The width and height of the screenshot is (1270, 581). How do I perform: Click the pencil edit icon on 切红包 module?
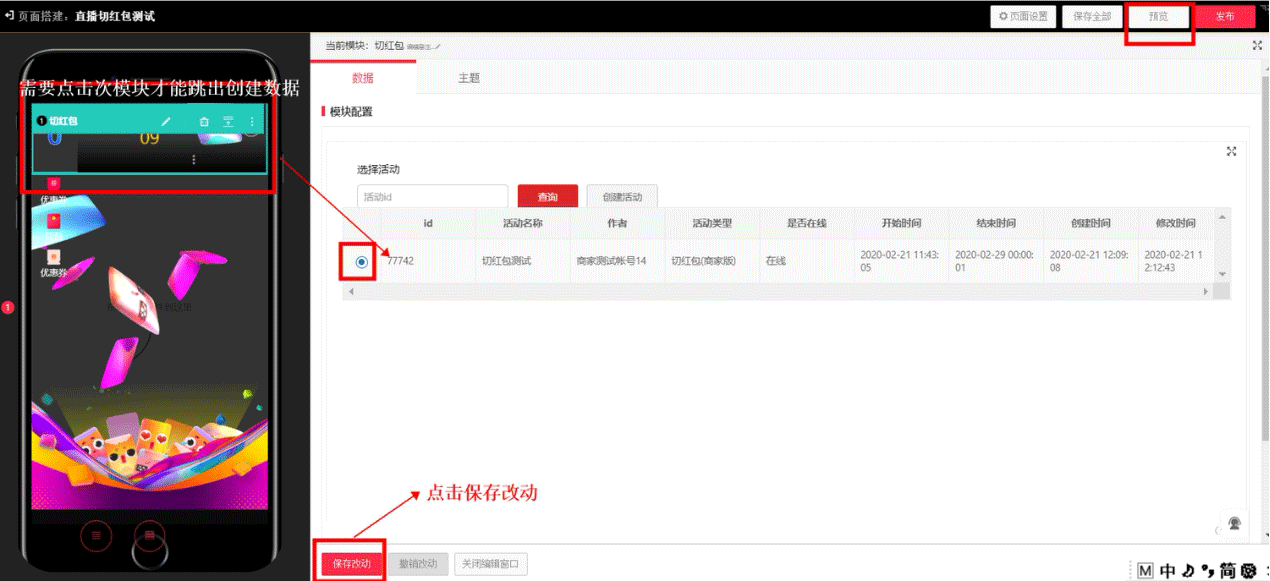point(167,121)
